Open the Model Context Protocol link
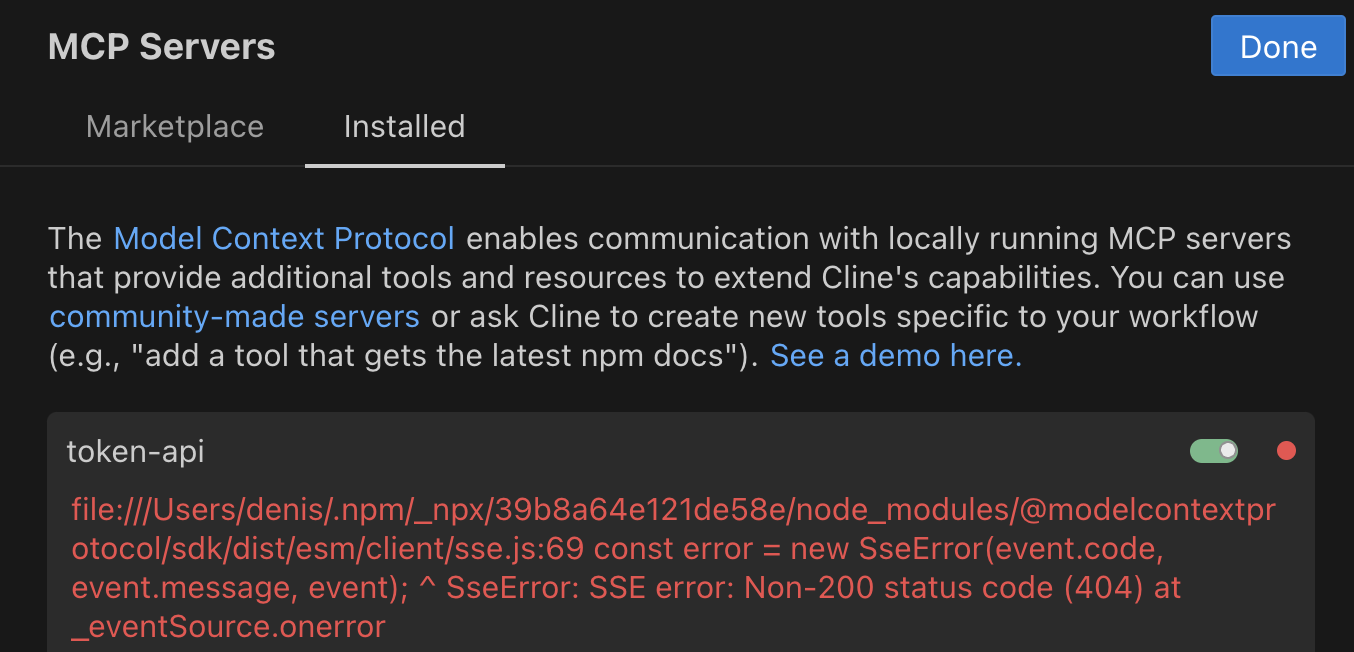Image resolution: width=1354 pixels, height=652 pixels. (284, 239)
